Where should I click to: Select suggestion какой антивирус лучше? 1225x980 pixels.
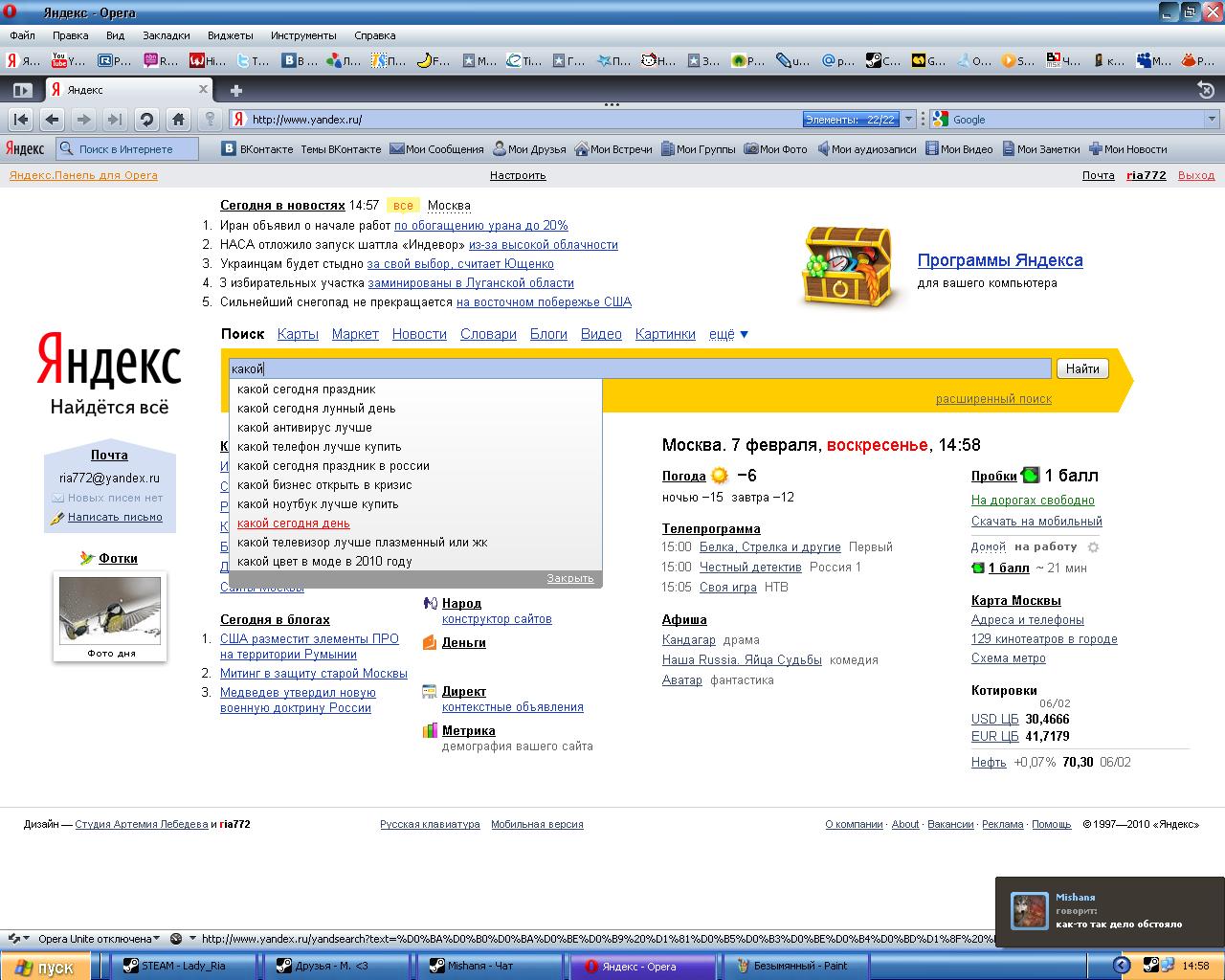point(415,428)
